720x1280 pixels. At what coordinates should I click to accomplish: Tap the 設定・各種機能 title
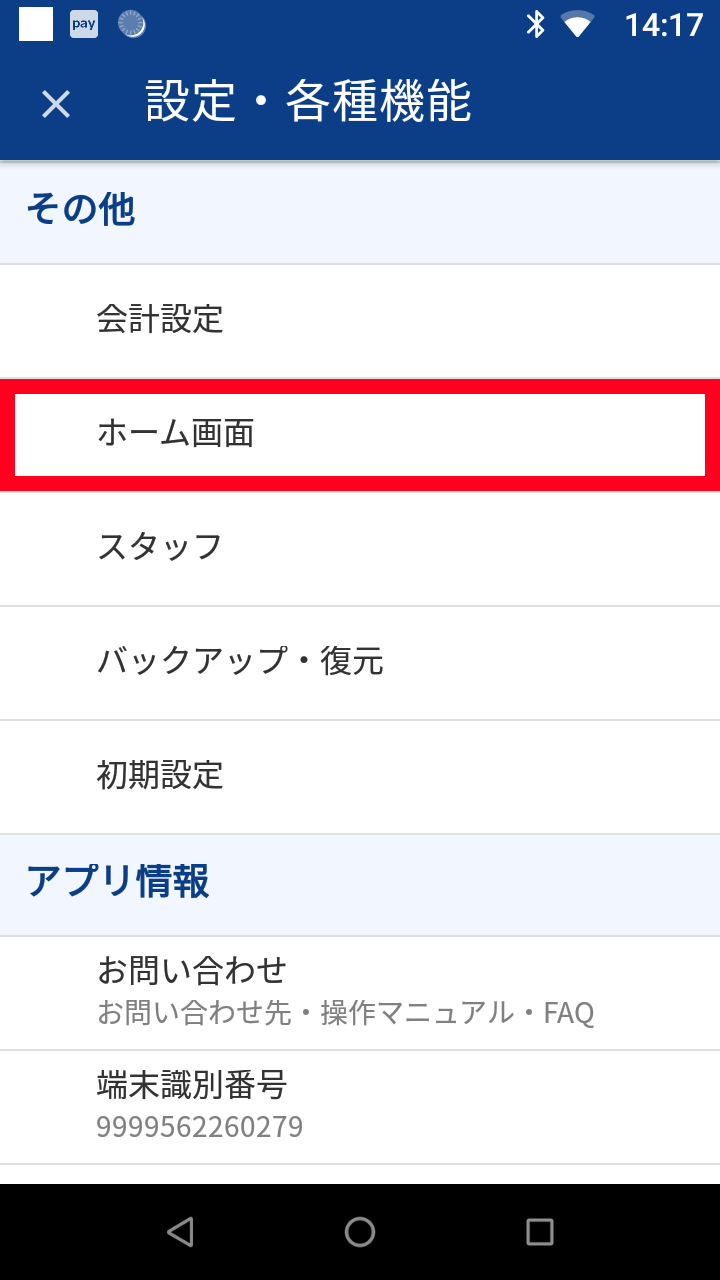[x=308, y=102]
